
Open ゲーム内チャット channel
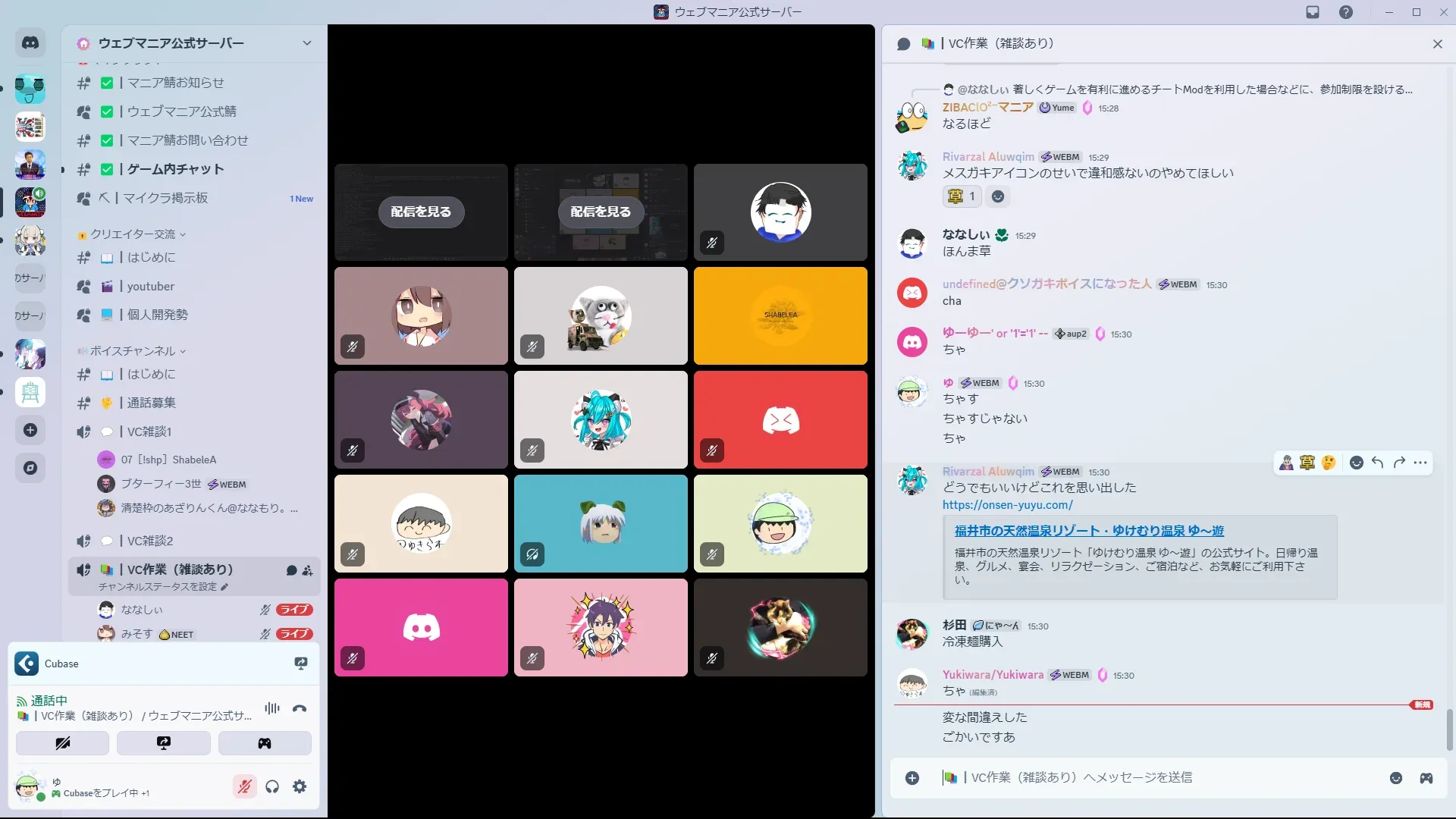click(x=175, y=169)
